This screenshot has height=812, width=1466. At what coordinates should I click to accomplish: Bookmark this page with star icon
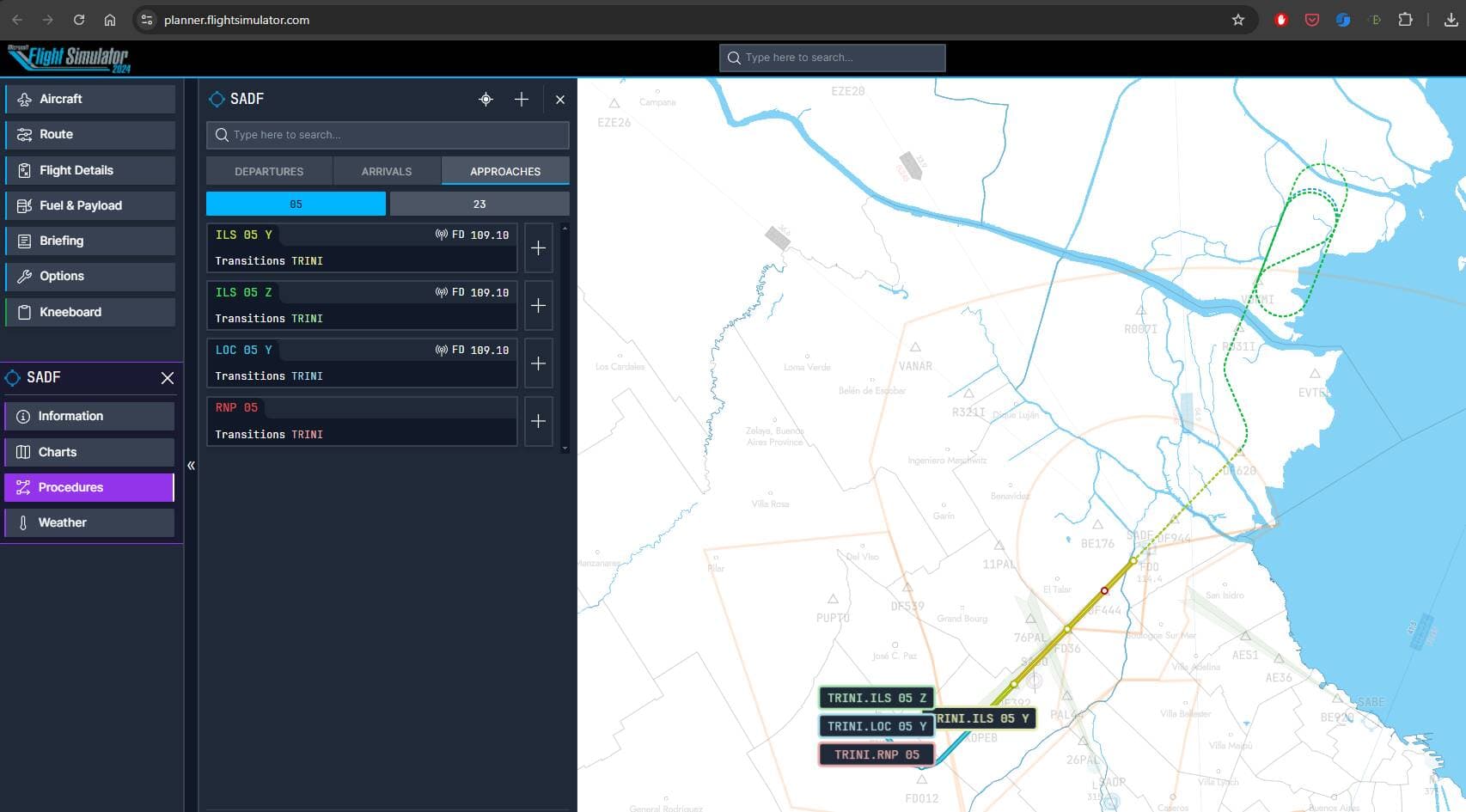click(1237, 20)
